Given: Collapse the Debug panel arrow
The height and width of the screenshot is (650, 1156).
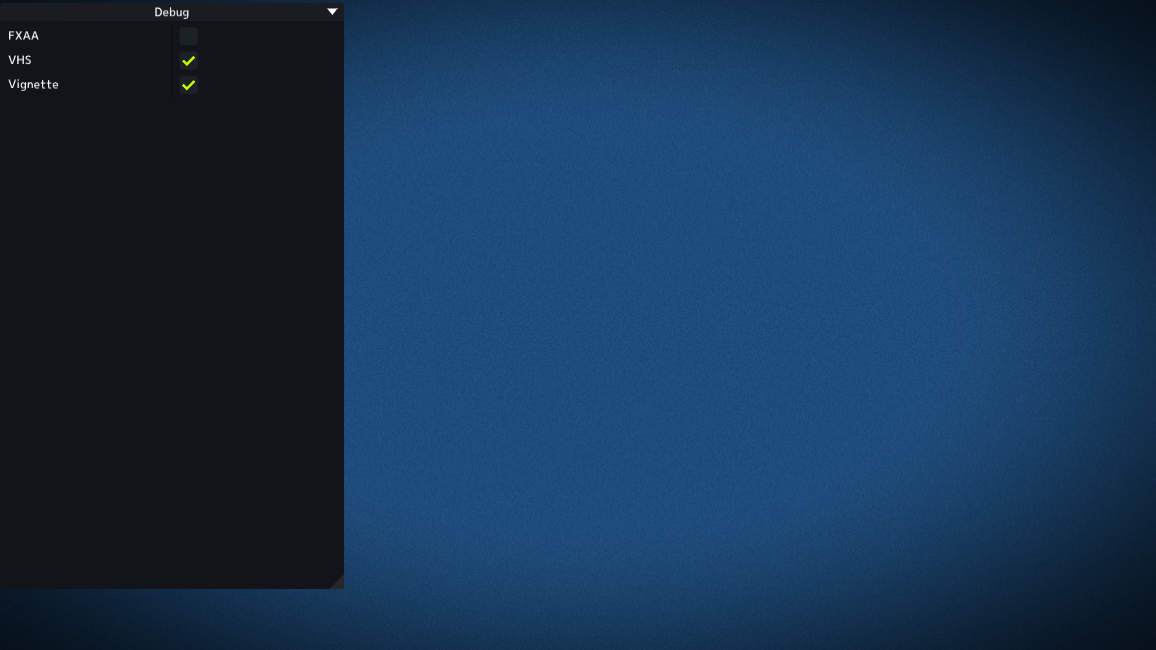Looking at the screenshot, I should tap(332, 12).
